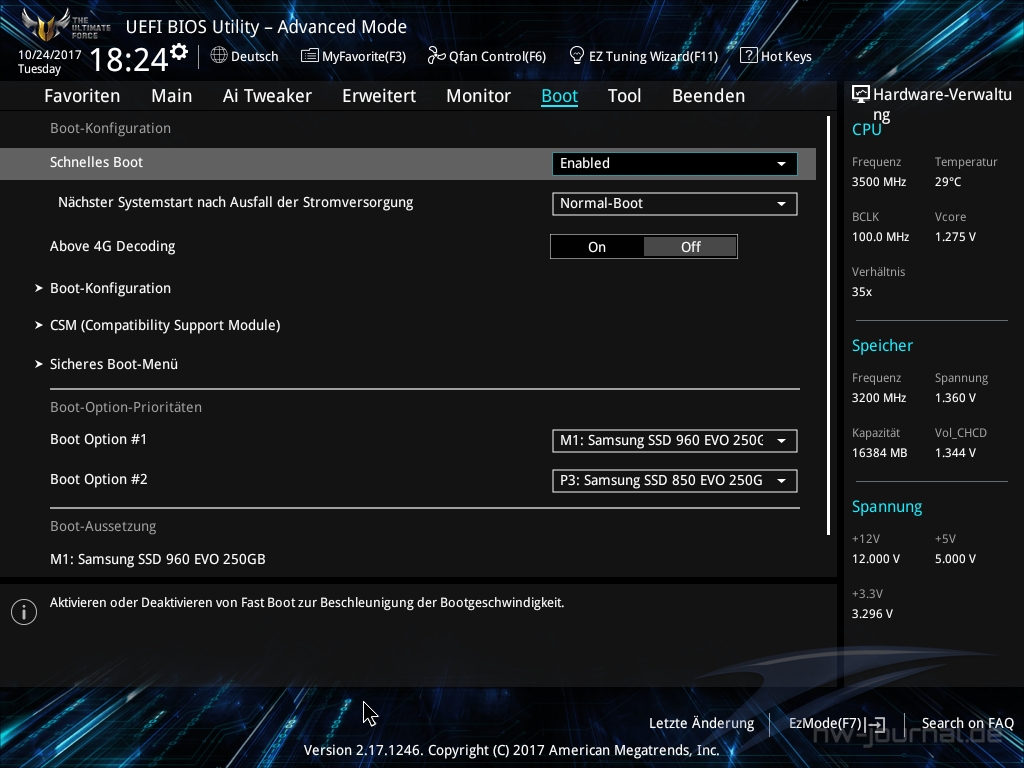Click the Boot Option #2 label

[x=99, y=479]
